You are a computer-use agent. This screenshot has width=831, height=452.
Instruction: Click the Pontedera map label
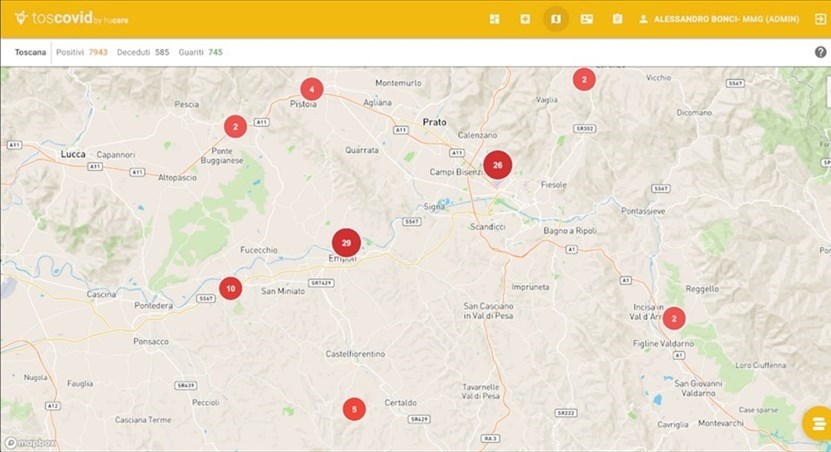point(153,305)
